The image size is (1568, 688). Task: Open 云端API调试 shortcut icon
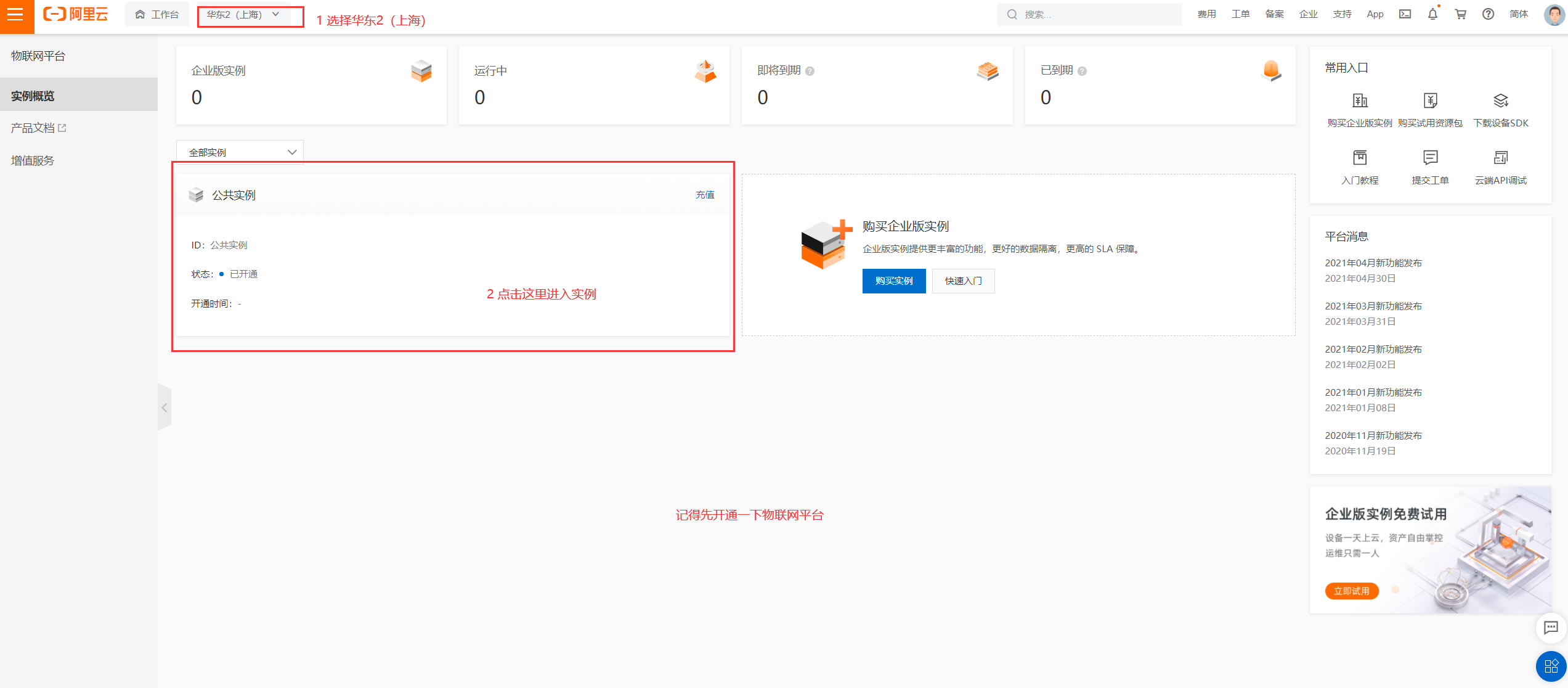(x=1500, y=158)
